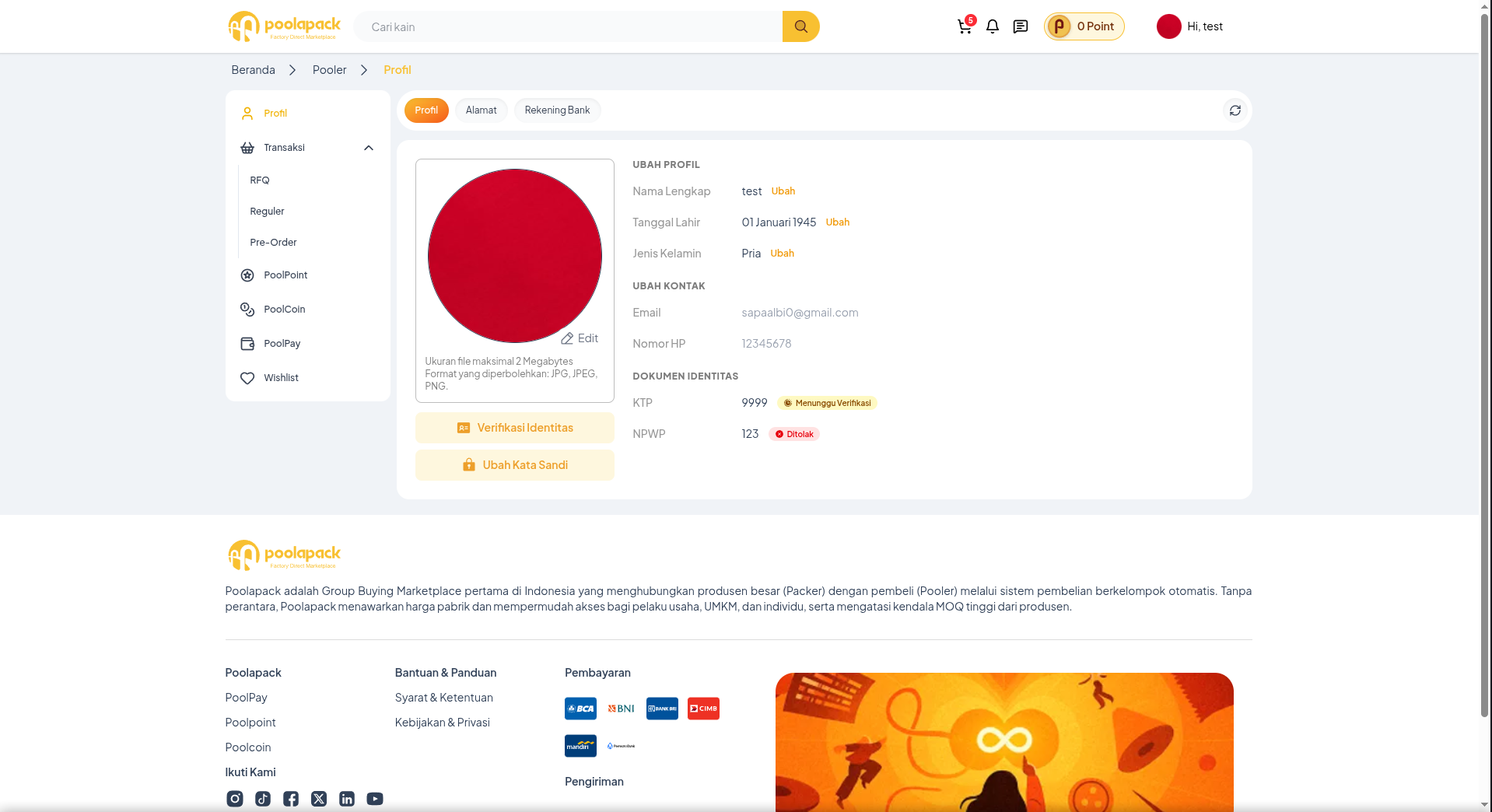Screen dimensions: 1492x812
Task: Open YouTube from footer social icons
Action: pos(375,799)
